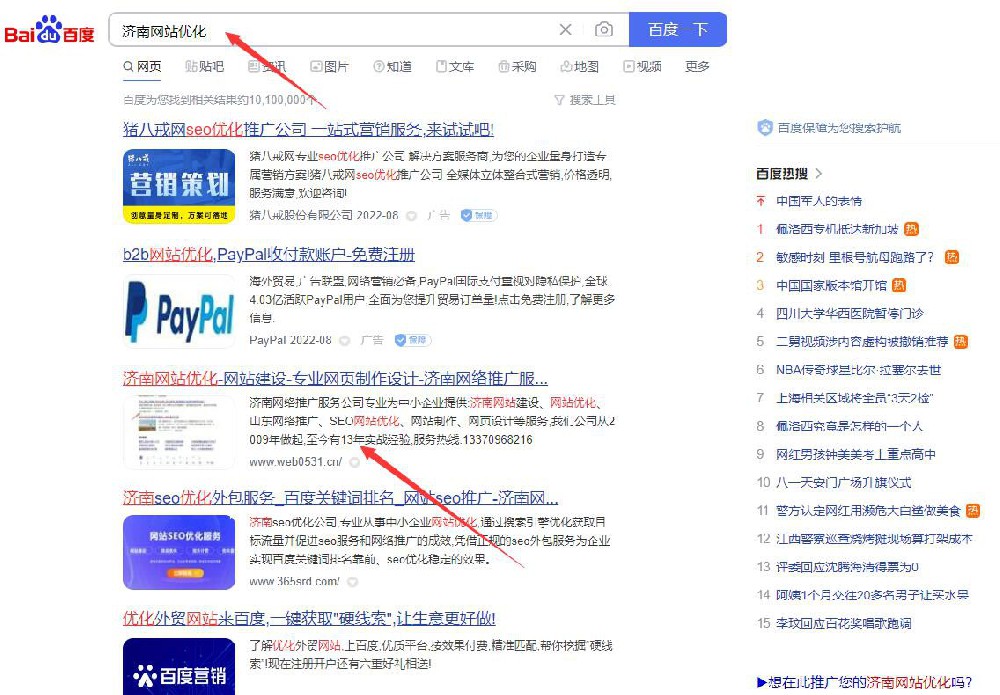The height and width of the screenshot is (695, 1000).
Task: Open the camera image search icon
Action: 603,29
